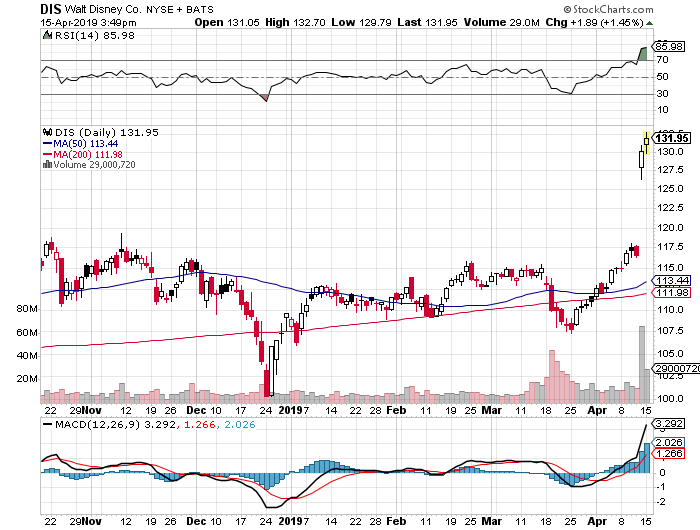
Task: Click the 100.0 price axis label
Action: [x=670, y=398]
